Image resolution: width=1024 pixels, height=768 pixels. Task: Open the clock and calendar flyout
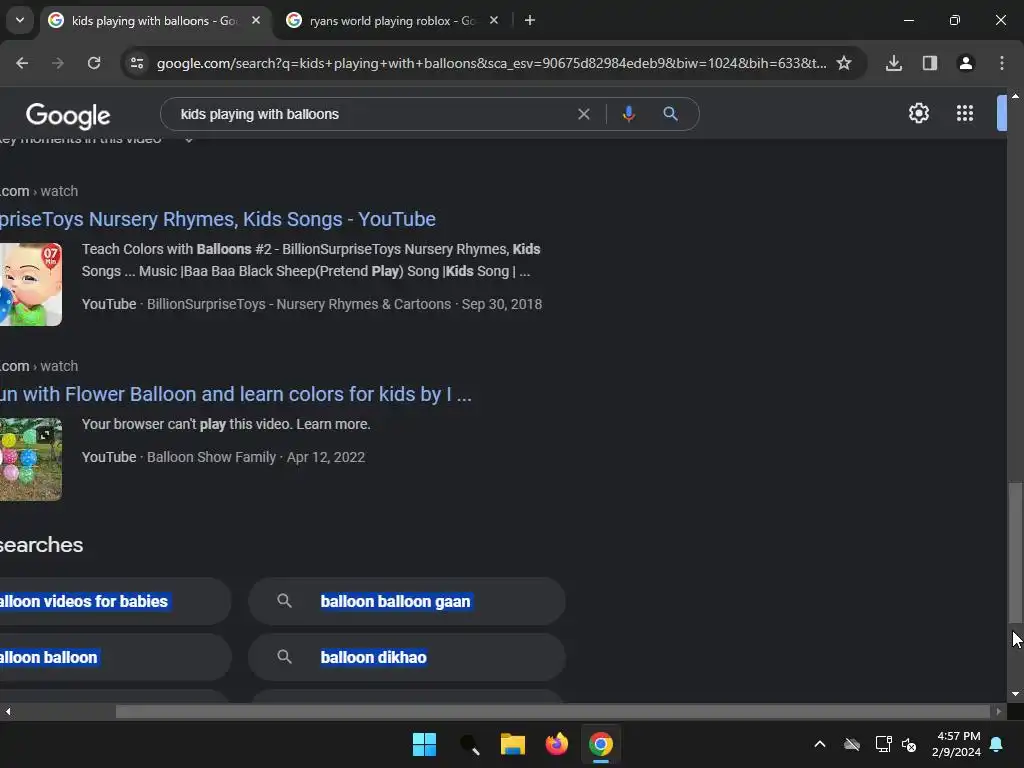[x=956, y=744]
